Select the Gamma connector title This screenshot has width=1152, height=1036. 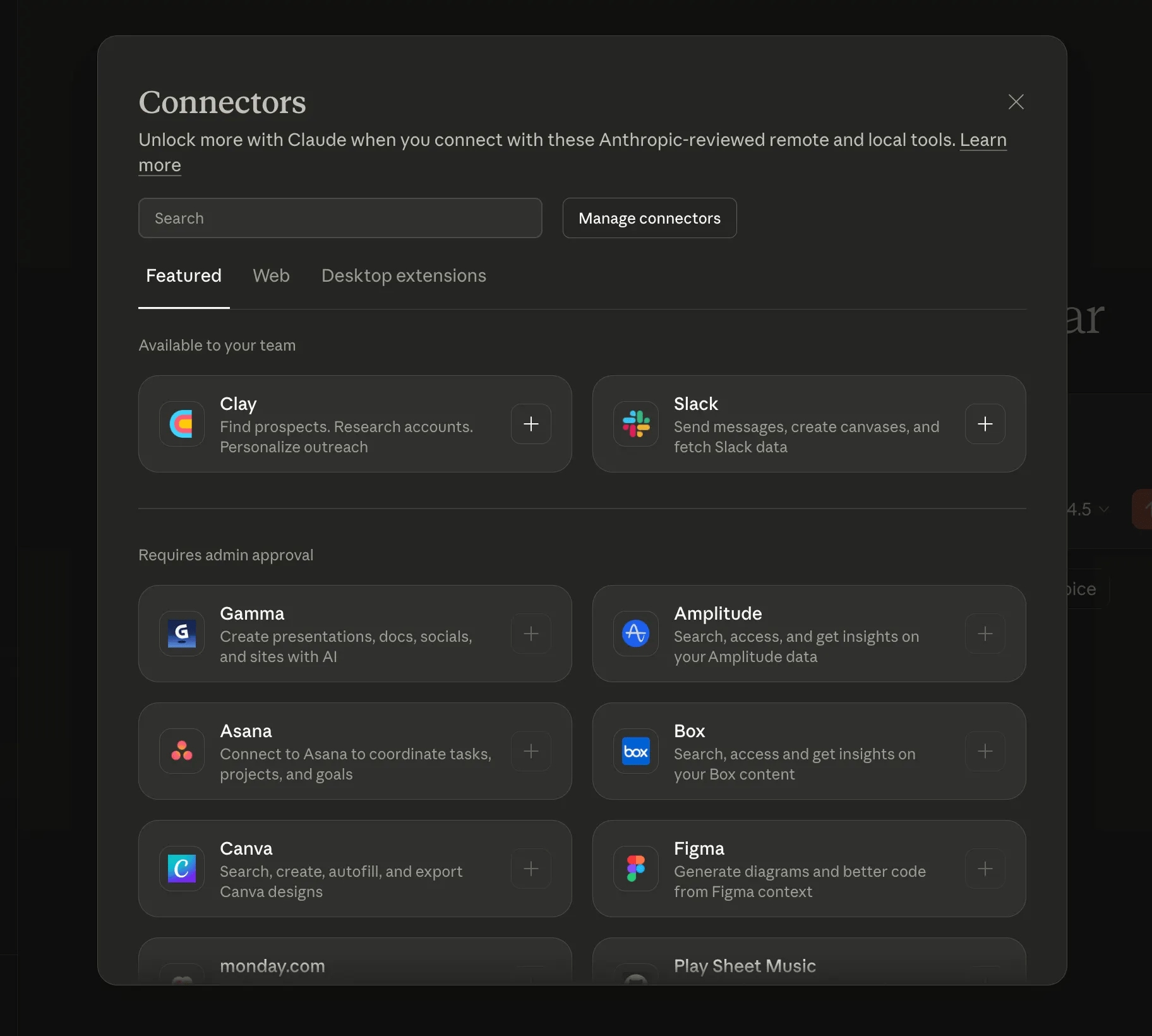point(252,613)
